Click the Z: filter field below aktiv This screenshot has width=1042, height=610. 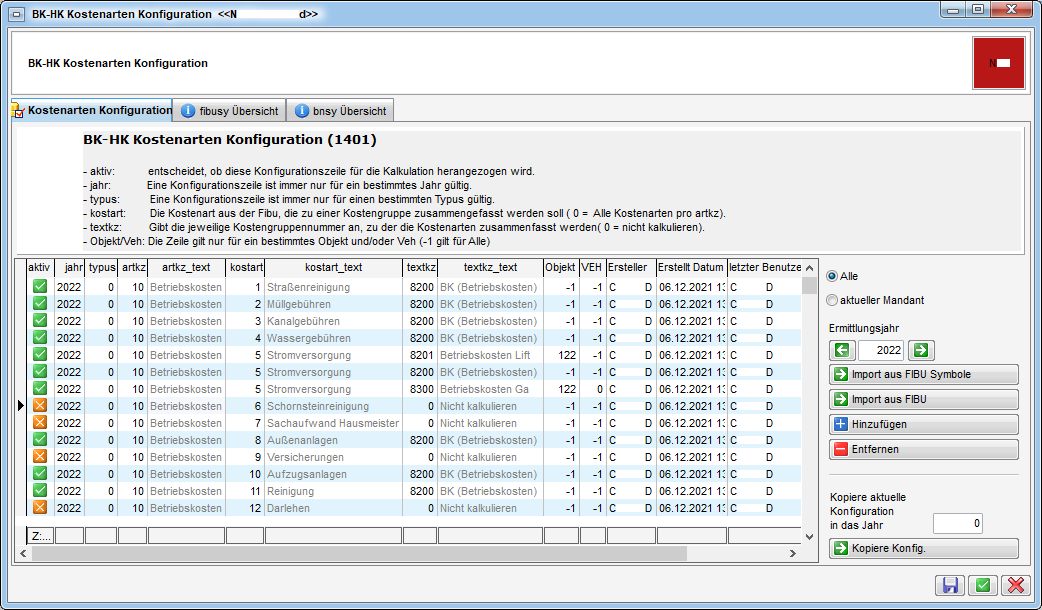(x=41, y=536)
